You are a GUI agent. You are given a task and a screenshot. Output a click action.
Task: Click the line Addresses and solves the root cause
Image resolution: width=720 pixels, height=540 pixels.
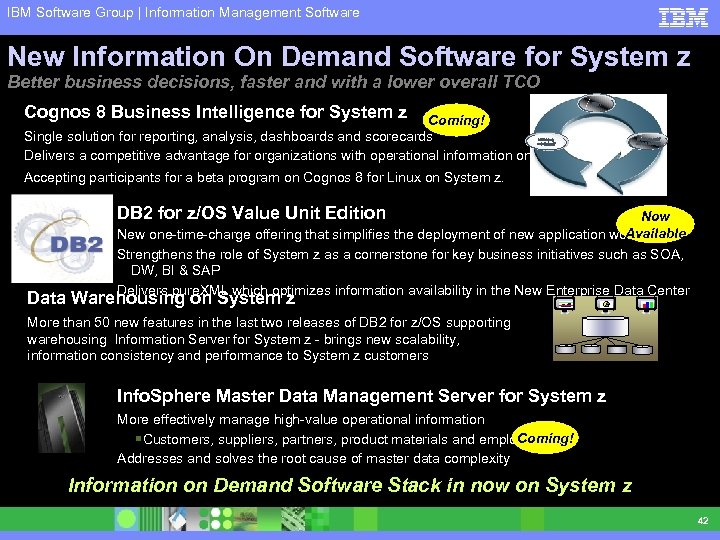313,458
